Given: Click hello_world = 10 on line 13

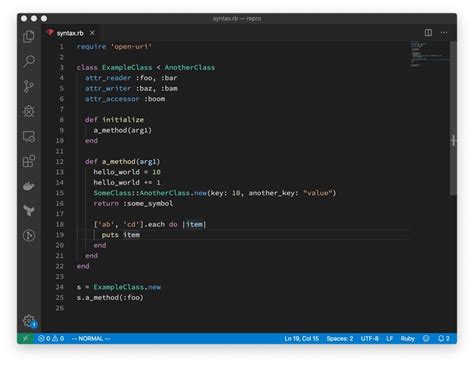Looking at the screenshot, I should point(127,172).
